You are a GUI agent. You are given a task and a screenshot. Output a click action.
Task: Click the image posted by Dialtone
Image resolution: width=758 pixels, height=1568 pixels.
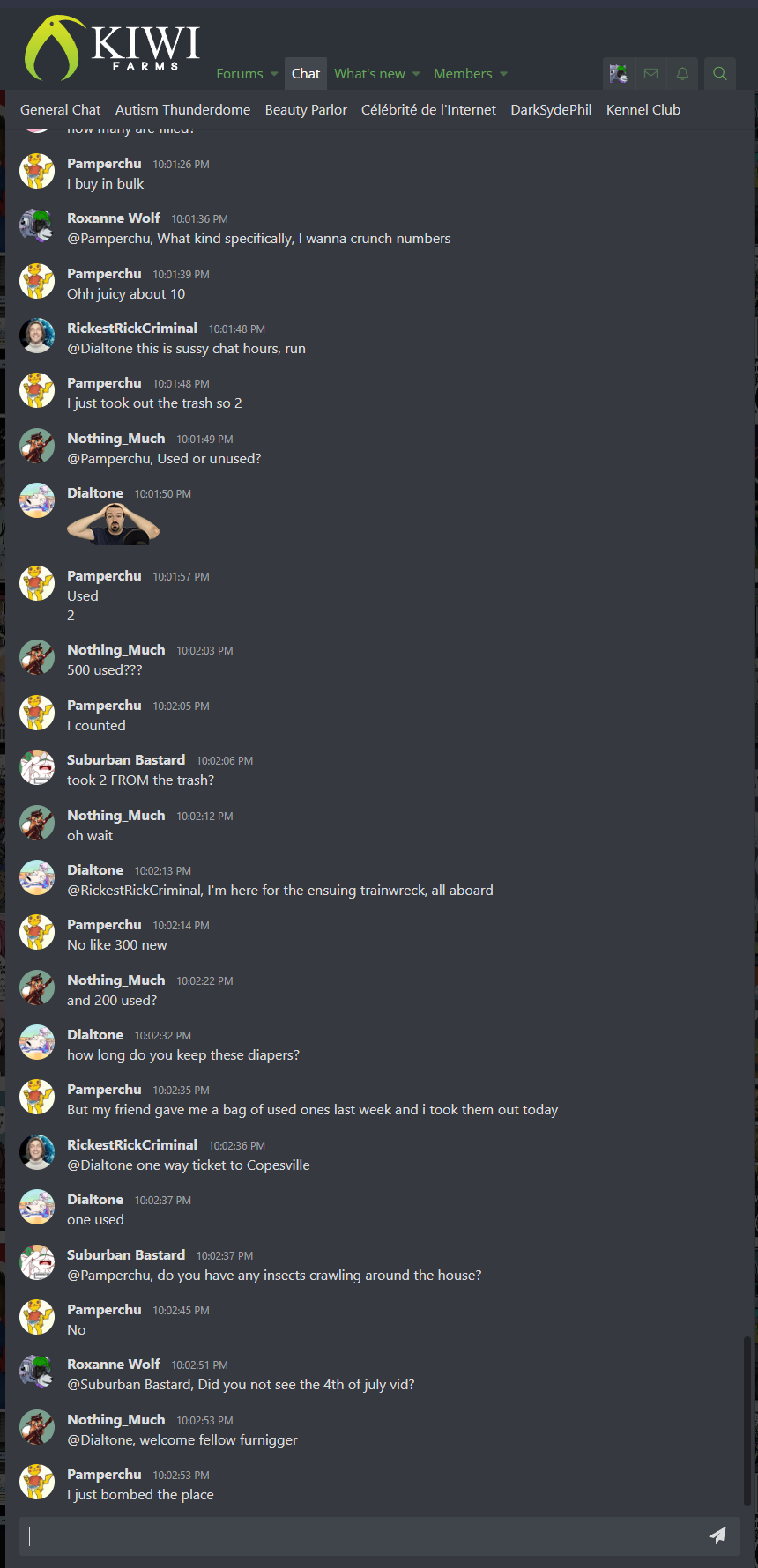pyautogui.click(x=114, y=524)
